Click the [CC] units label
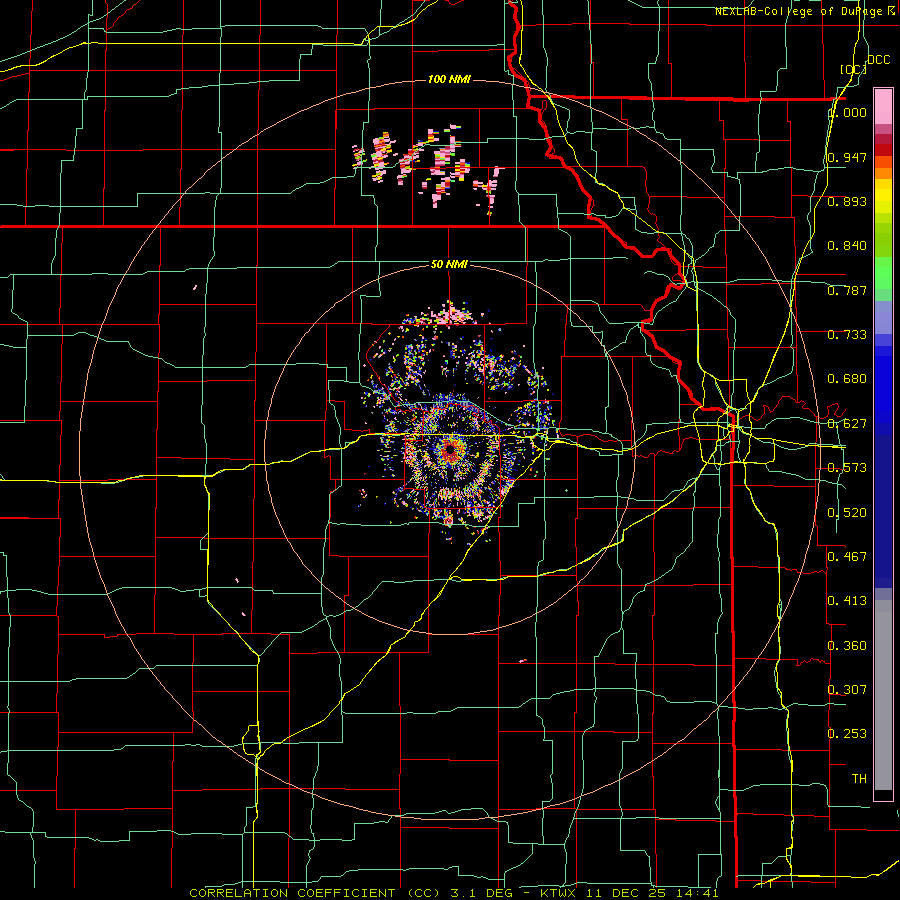Screen dimensions: 900x900 click(854, 69)
